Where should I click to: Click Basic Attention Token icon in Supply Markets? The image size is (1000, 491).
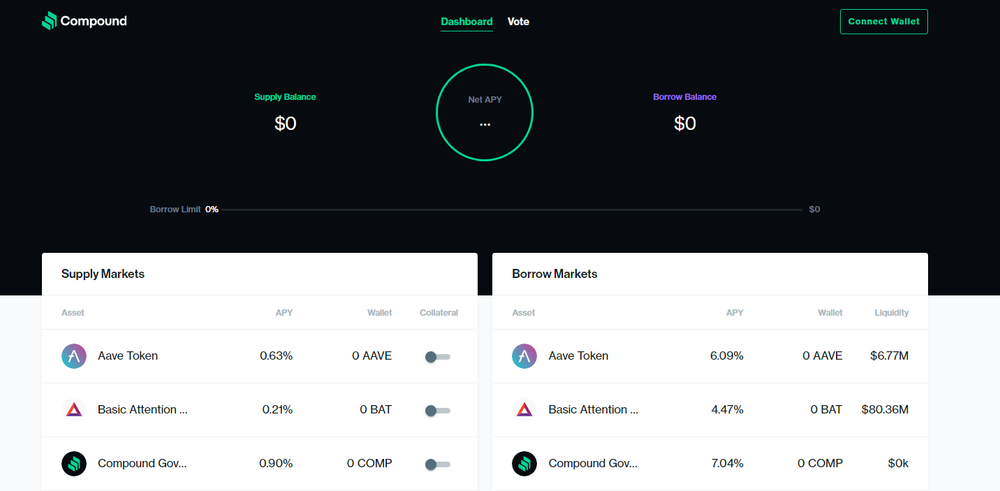click(74, 409)
